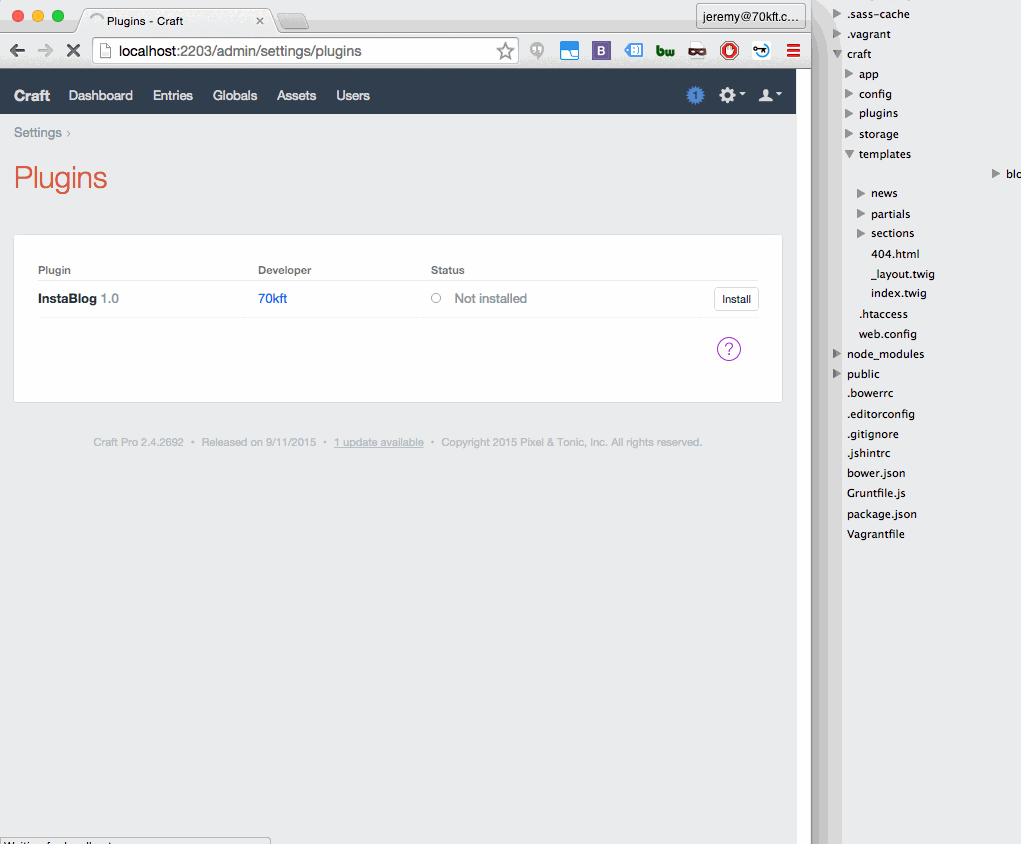Click the 1 update available link
The height and width of the screenshot is (844, 1021).
point(379,442)
